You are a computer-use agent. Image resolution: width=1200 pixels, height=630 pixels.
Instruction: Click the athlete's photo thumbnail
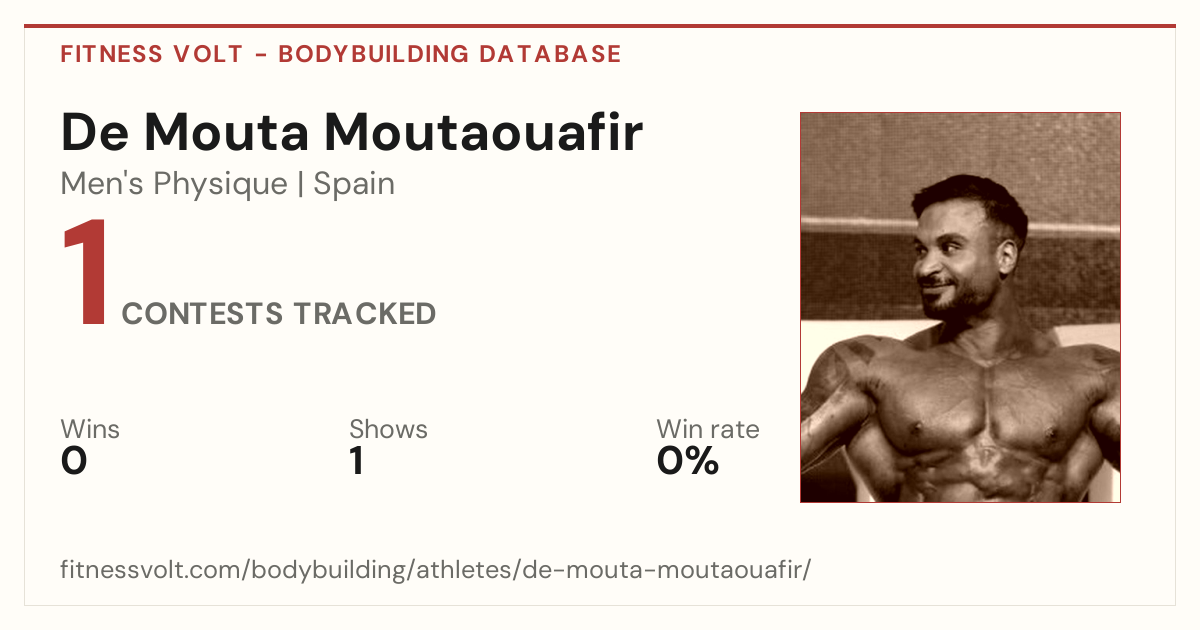point(960,307)
